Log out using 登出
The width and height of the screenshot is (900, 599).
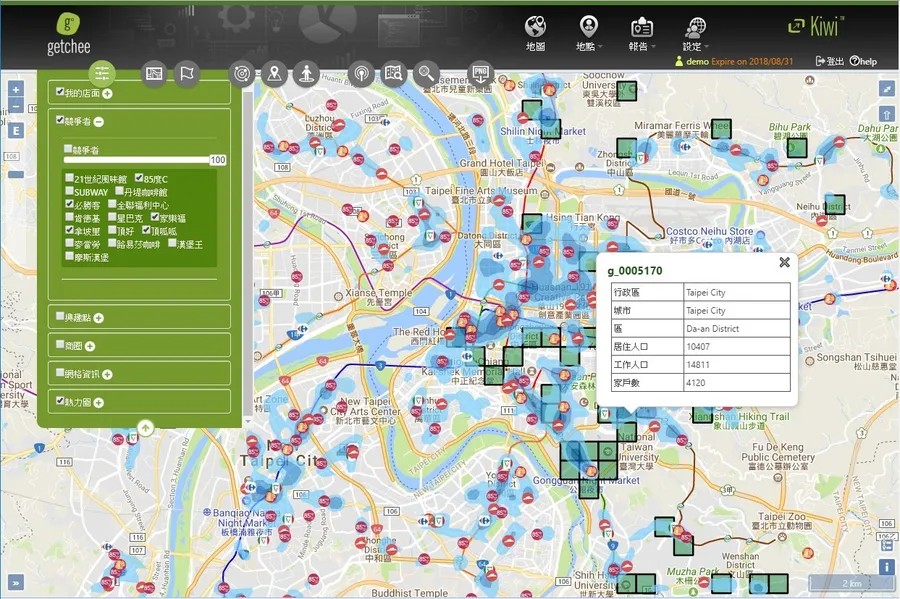[x=829, y=61]
